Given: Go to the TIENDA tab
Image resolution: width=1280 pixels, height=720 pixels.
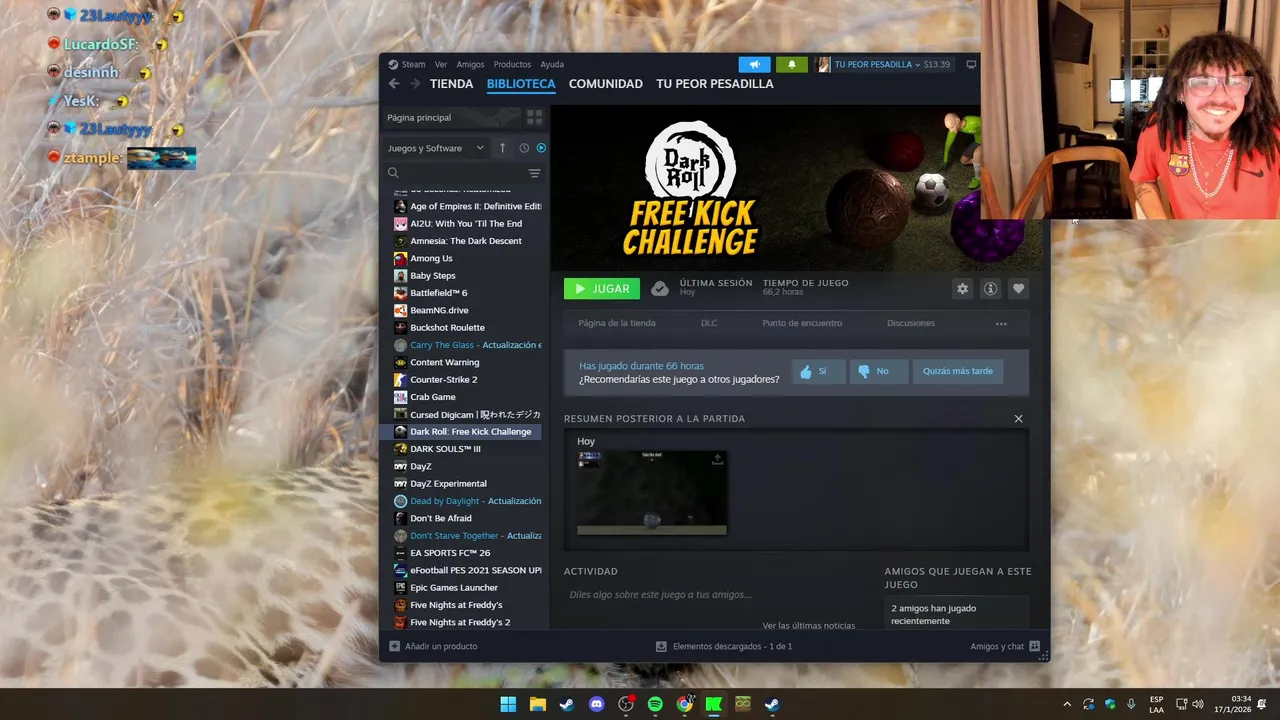Looking at the screenshot, I should click(x=451, y=84).
